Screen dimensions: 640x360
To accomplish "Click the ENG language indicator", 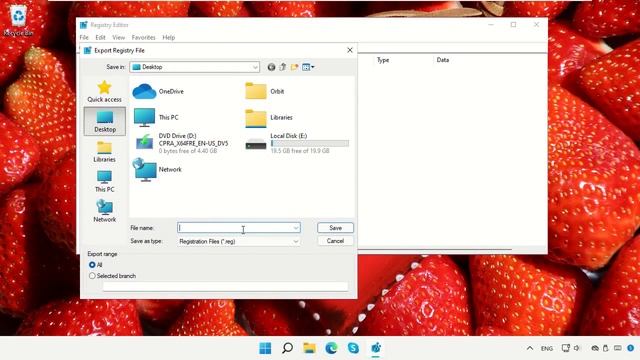I will tap(547, 349).
